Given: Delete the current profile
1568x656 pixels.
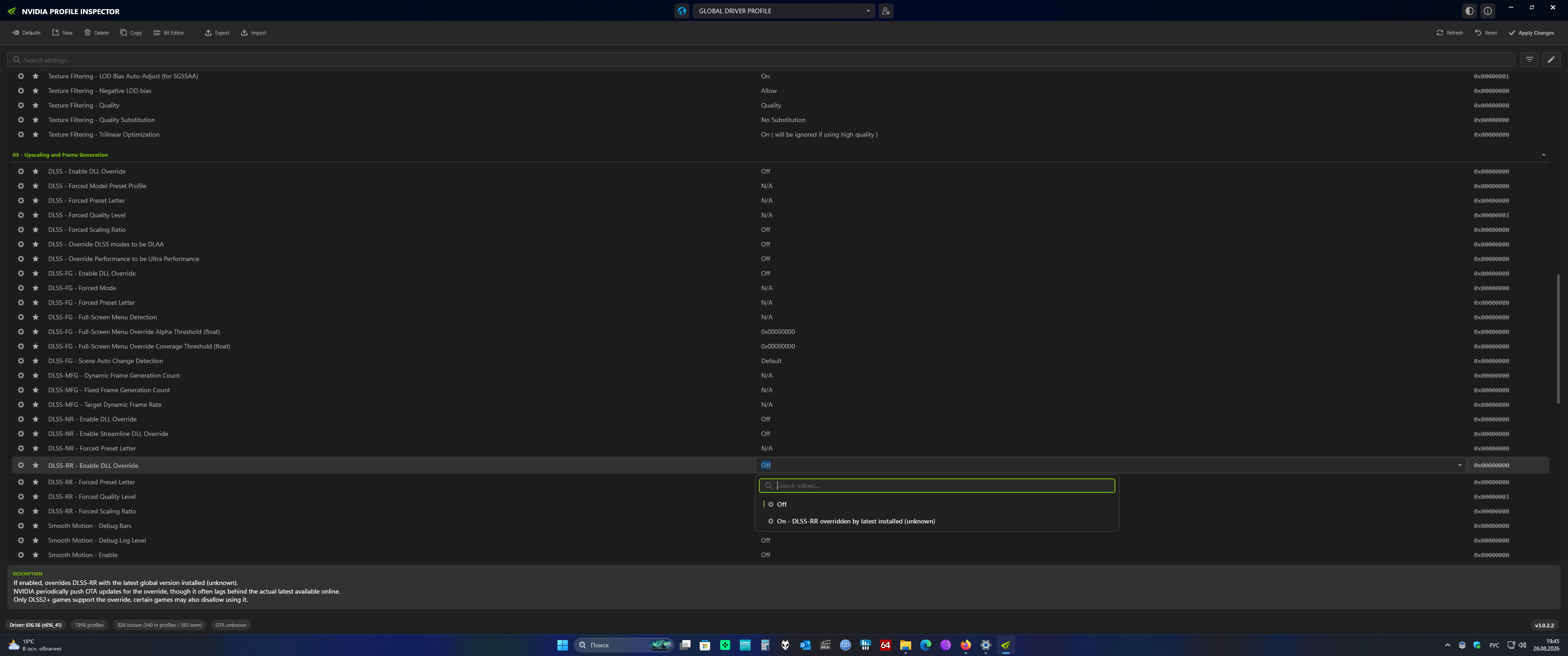Looking at the screenshot, I should (x=96, y=33).
